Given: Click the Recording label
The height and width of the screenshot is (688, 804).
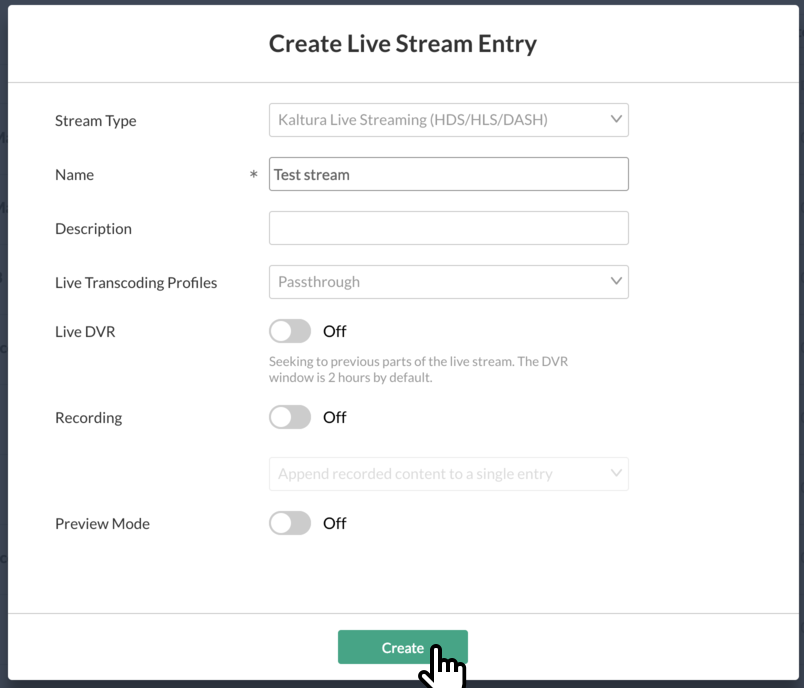Looking at the screenshot, I should [x=88, y=418].
